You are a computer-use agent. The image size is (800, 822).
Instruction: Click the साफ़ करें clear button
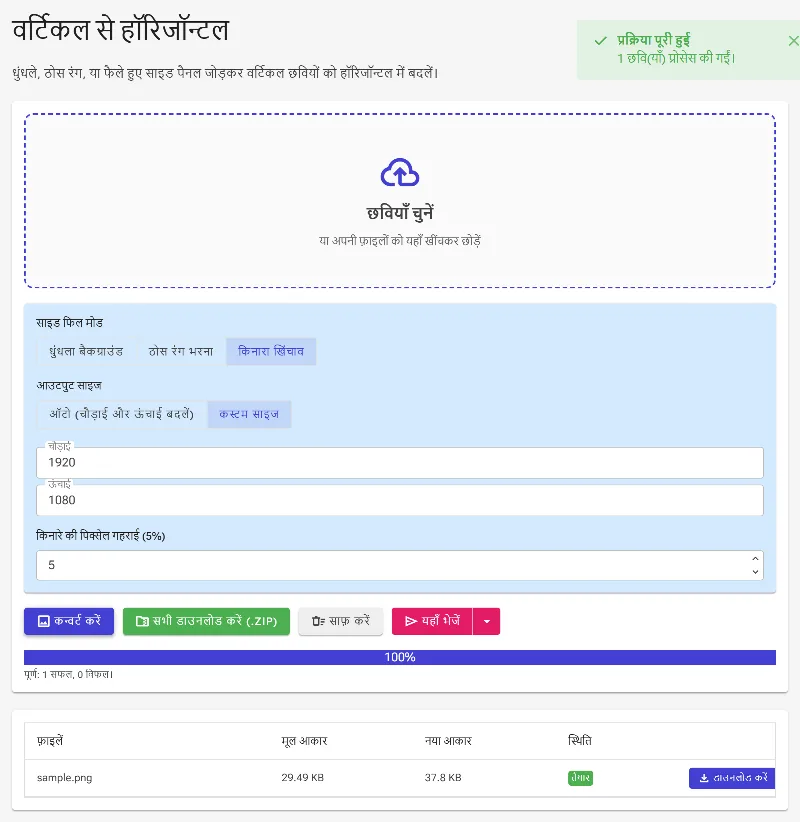341,621
